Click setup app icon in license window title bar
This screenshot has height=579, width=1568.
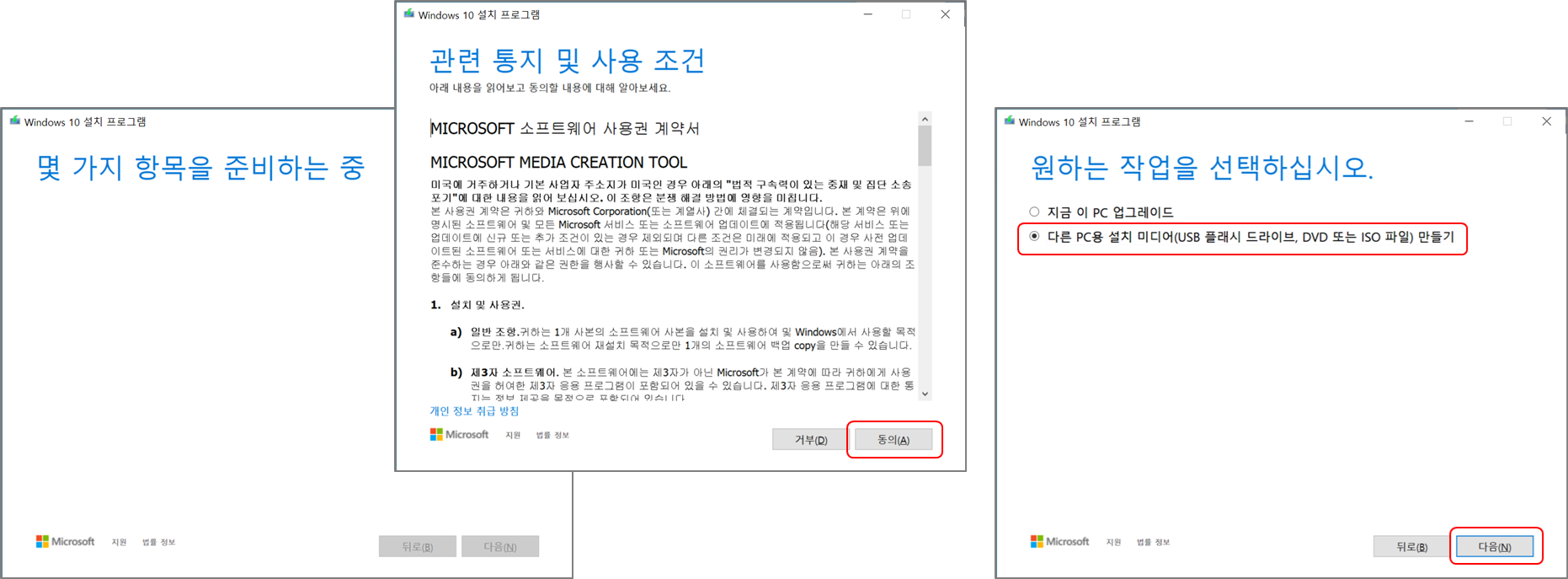click(409, 13)
